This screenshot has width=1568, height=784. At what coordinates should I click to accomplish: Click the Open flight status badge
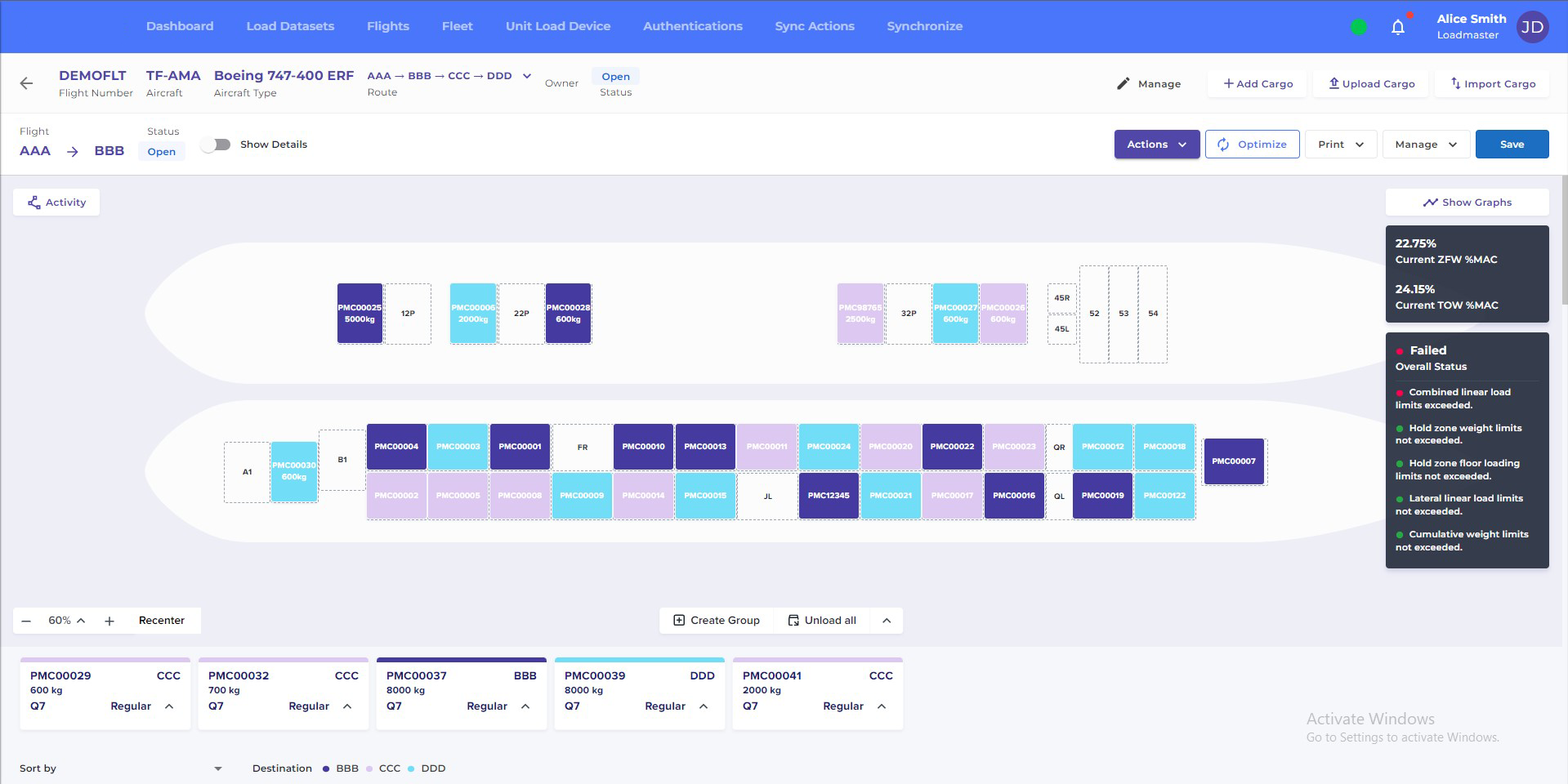point(161,152)
